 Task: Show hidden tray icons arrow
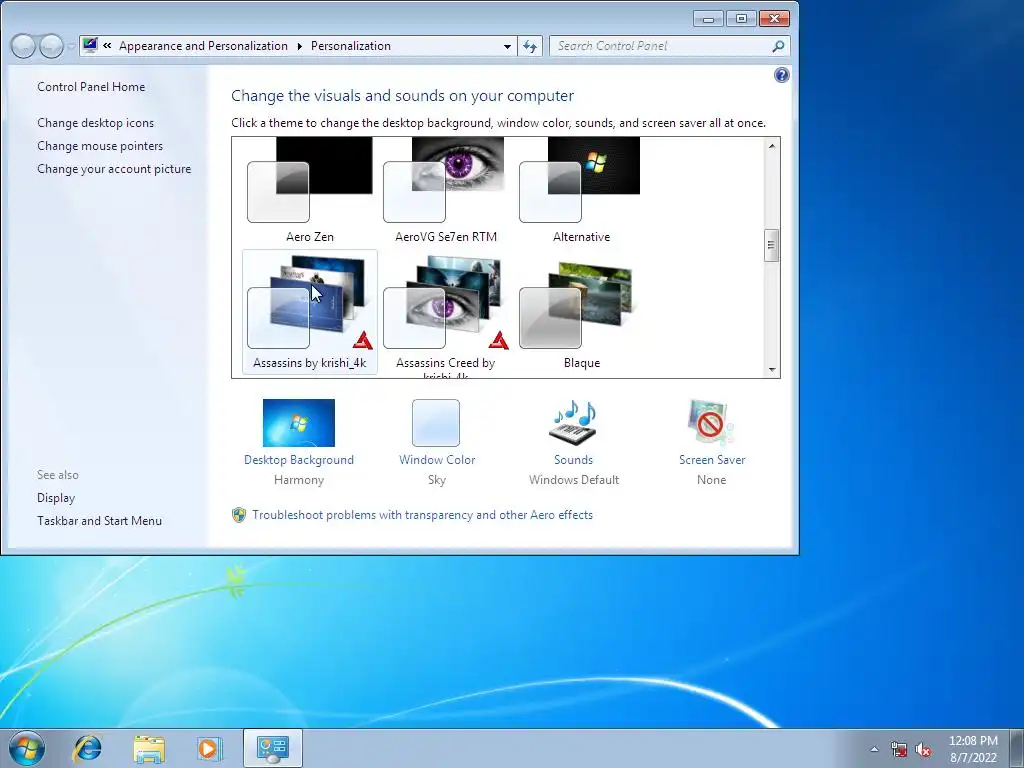[x=874, y=749]
